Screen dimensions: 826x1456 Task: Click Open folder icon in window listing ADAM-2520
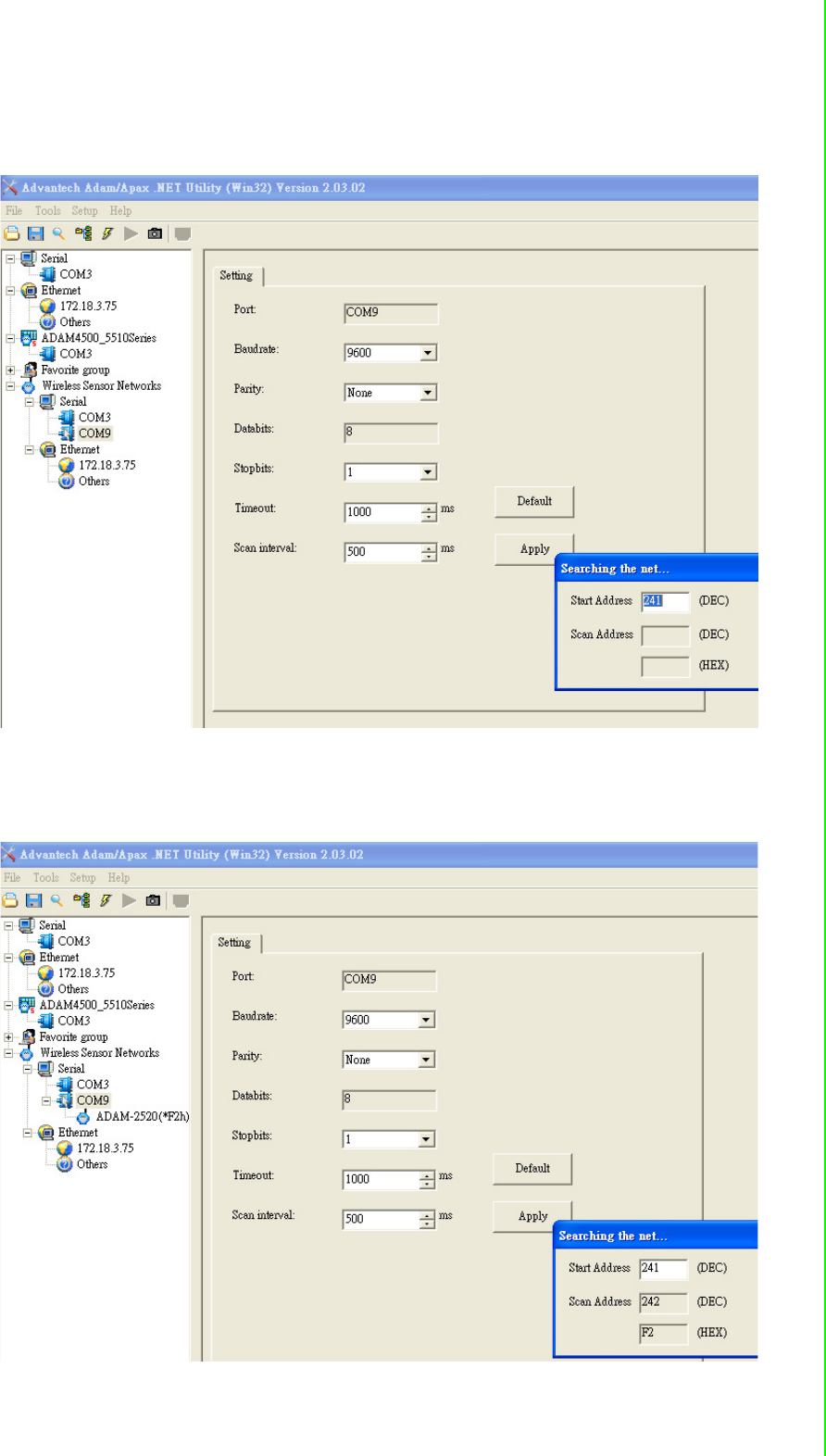[x=10, y=900]
